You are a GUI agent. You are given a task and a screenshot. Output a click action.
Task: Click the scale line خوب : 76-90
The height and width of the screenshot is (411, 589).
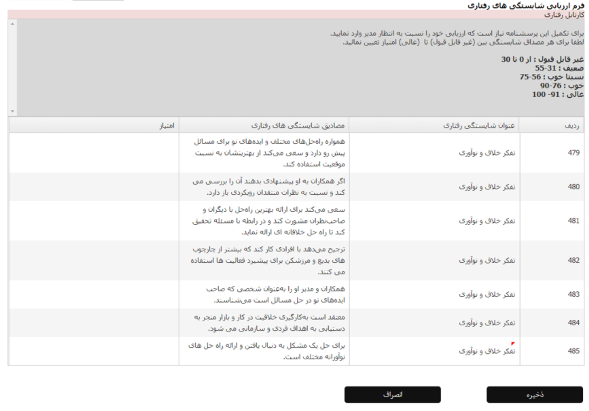pos(562,86)
